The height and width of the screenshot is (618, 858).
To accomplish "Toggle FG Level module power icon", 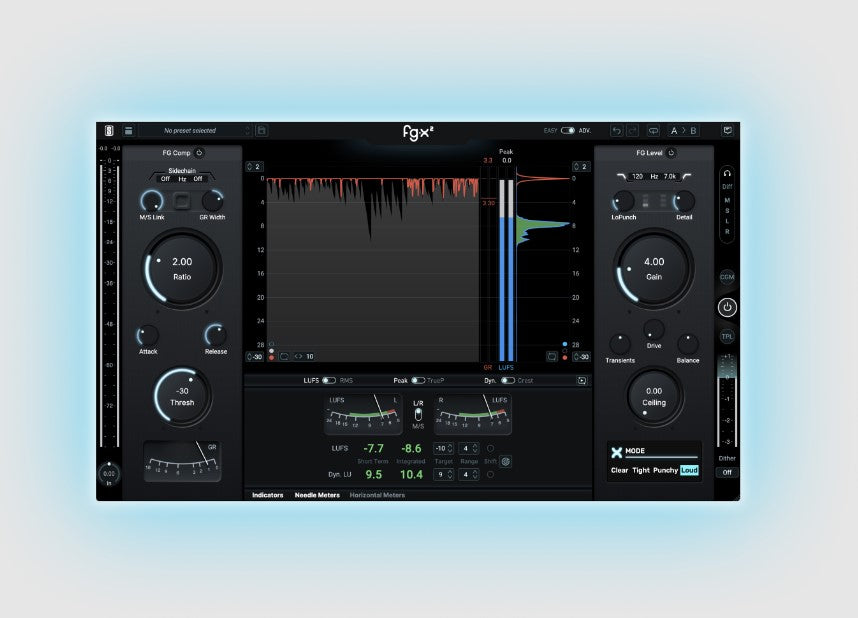I will [671, 153].
